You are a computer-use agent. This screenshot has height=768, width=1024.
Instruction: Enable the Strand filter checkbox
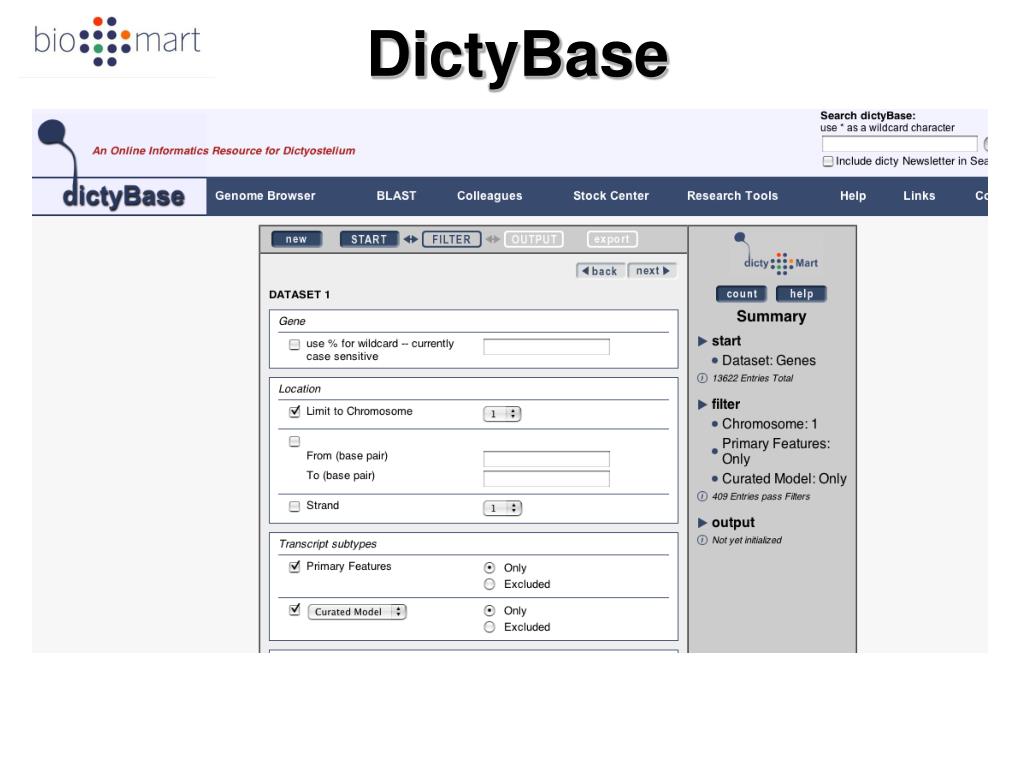click(x=295, y=506)
